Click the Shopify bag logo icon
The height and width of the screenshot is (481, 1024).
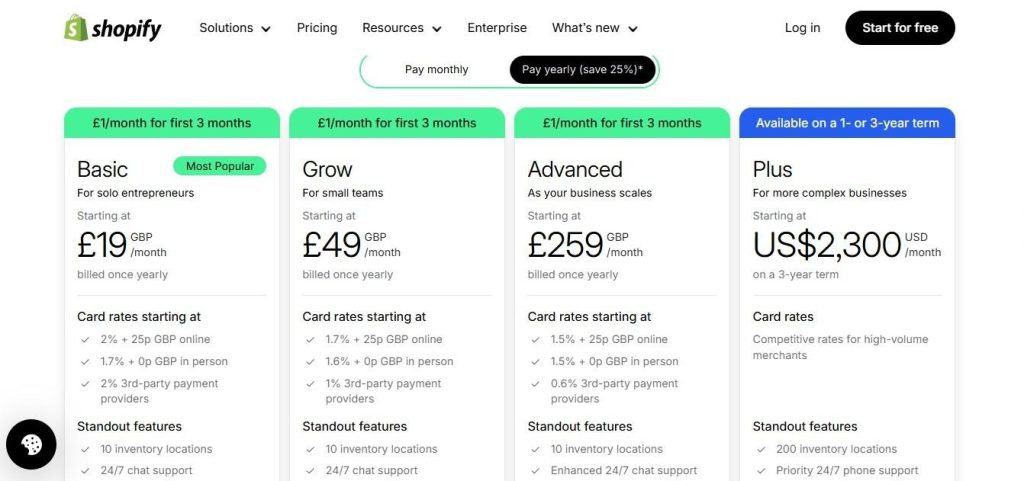pyautogui.click(x=76, y=28)
